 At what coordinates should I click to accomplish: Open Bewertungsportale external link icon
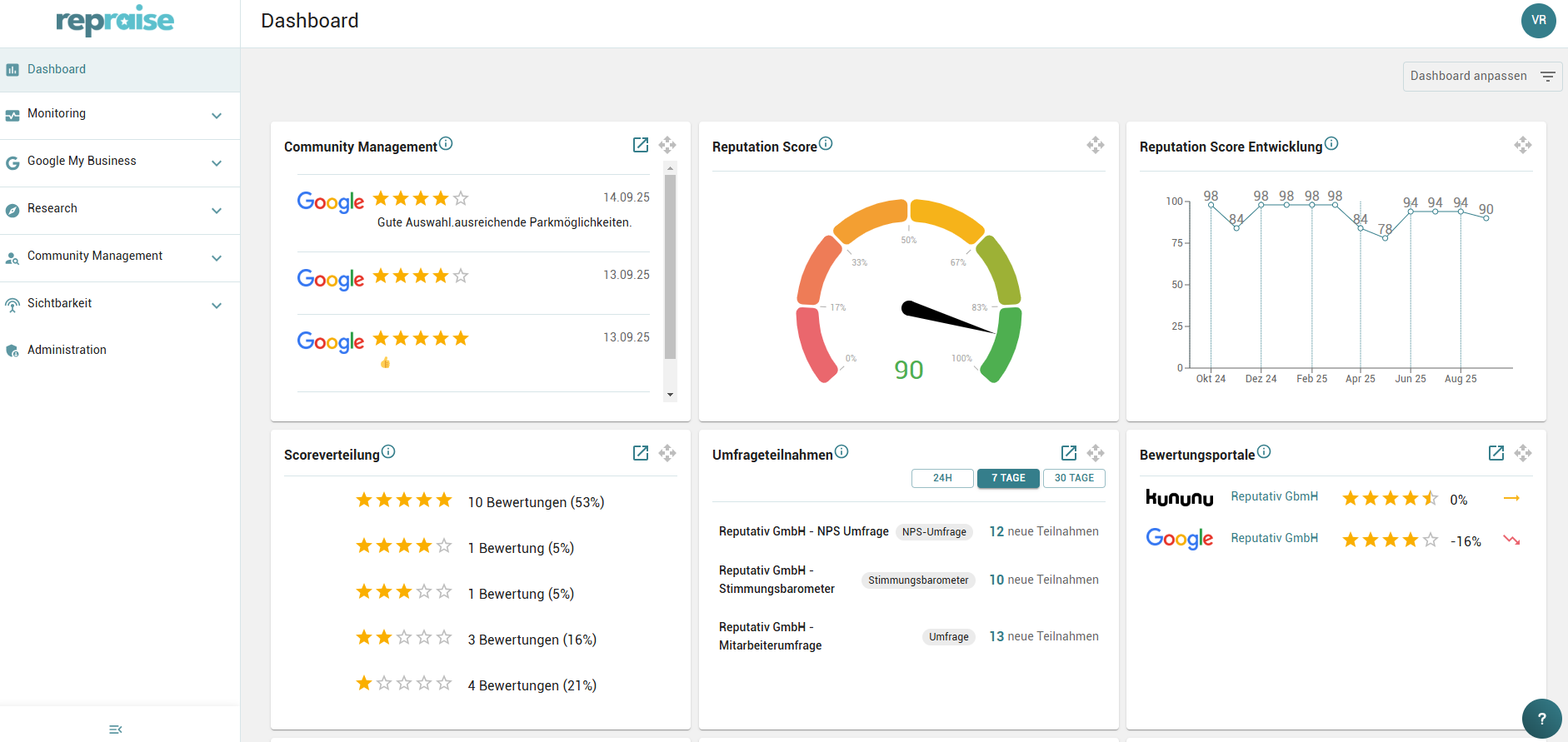point(1496,453)
